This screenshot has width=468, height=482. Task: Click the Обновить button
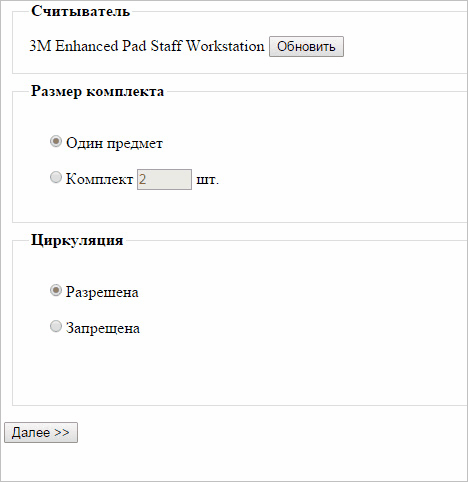(306, 47)
